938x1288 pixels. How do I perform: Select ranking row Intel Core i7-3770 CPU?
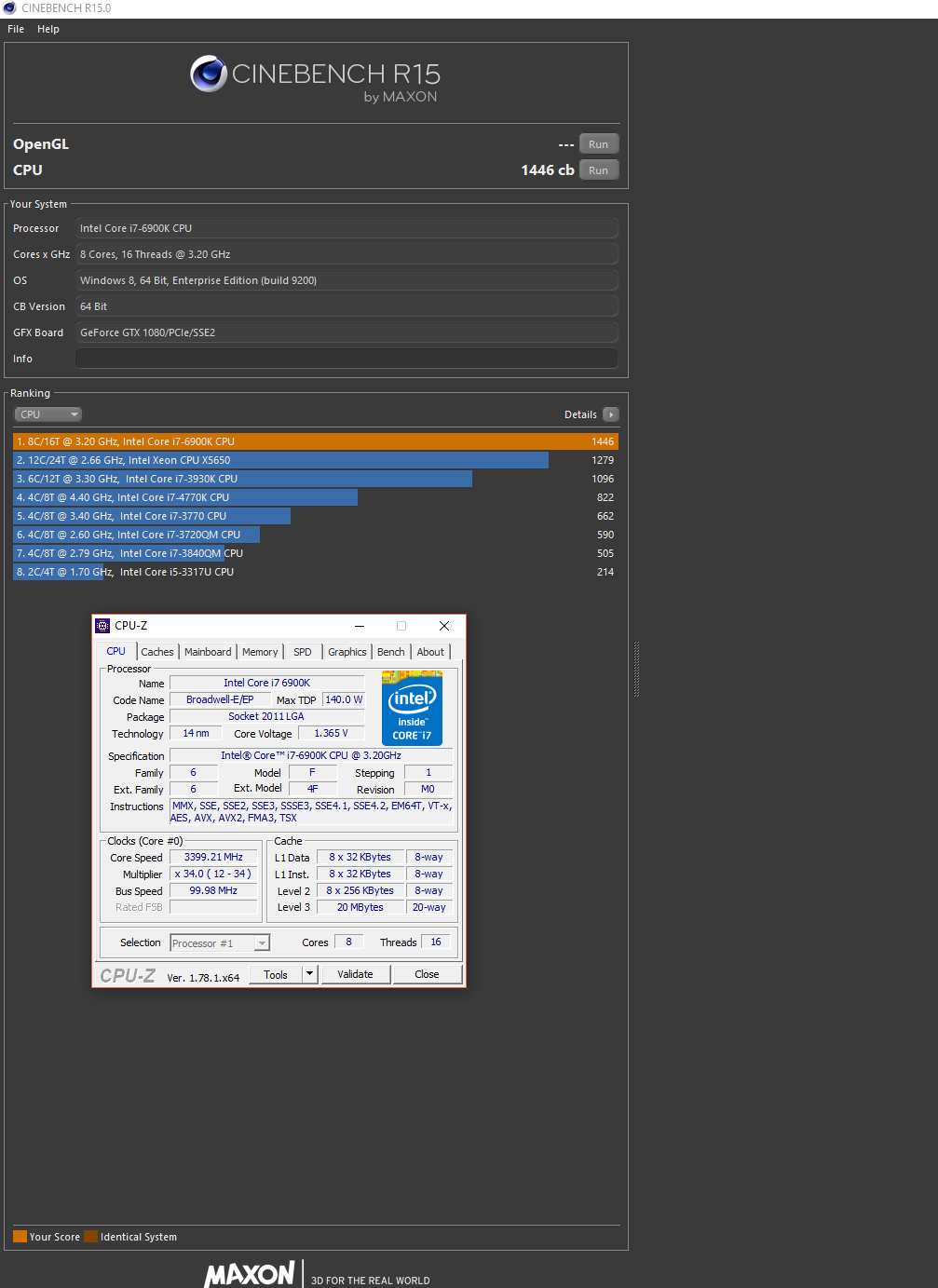316,516
